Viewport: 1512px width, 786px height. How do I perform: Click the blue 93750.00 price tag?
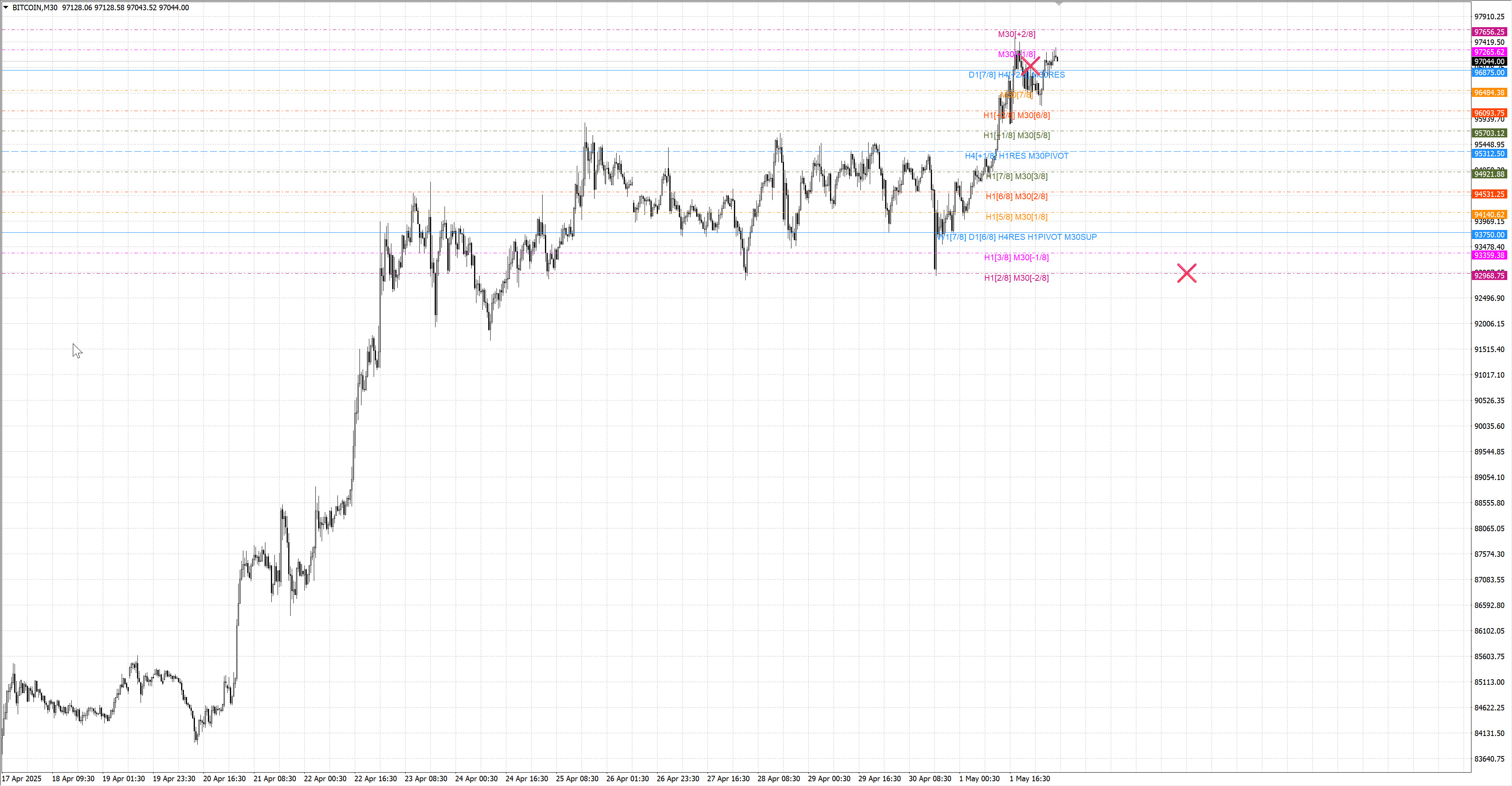click(1489, 235)
